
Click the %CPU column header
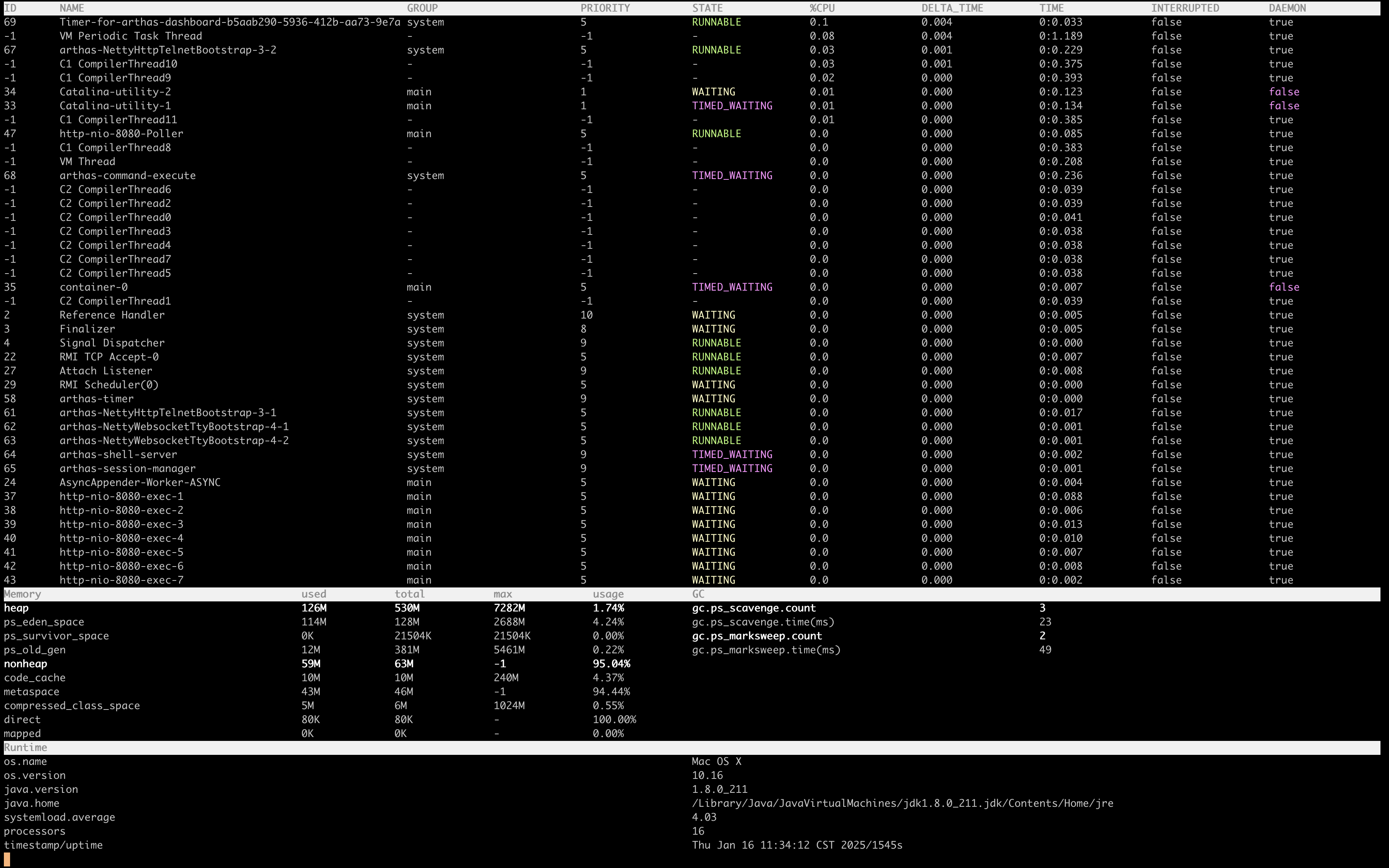(x=822, y=8)
